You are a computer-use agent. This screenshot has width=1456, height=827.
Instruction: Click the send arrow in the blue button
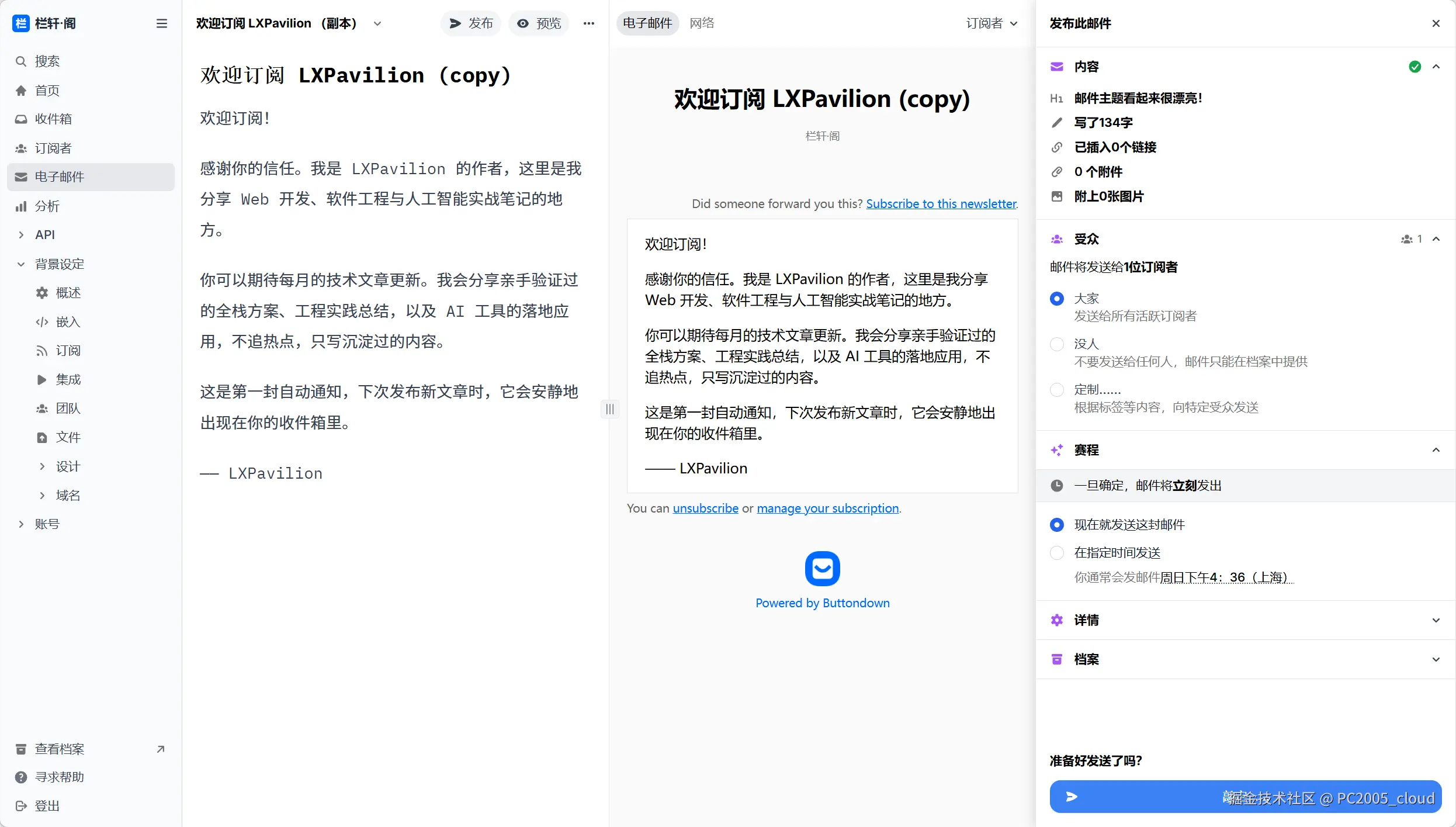[x=1072, y=797]
